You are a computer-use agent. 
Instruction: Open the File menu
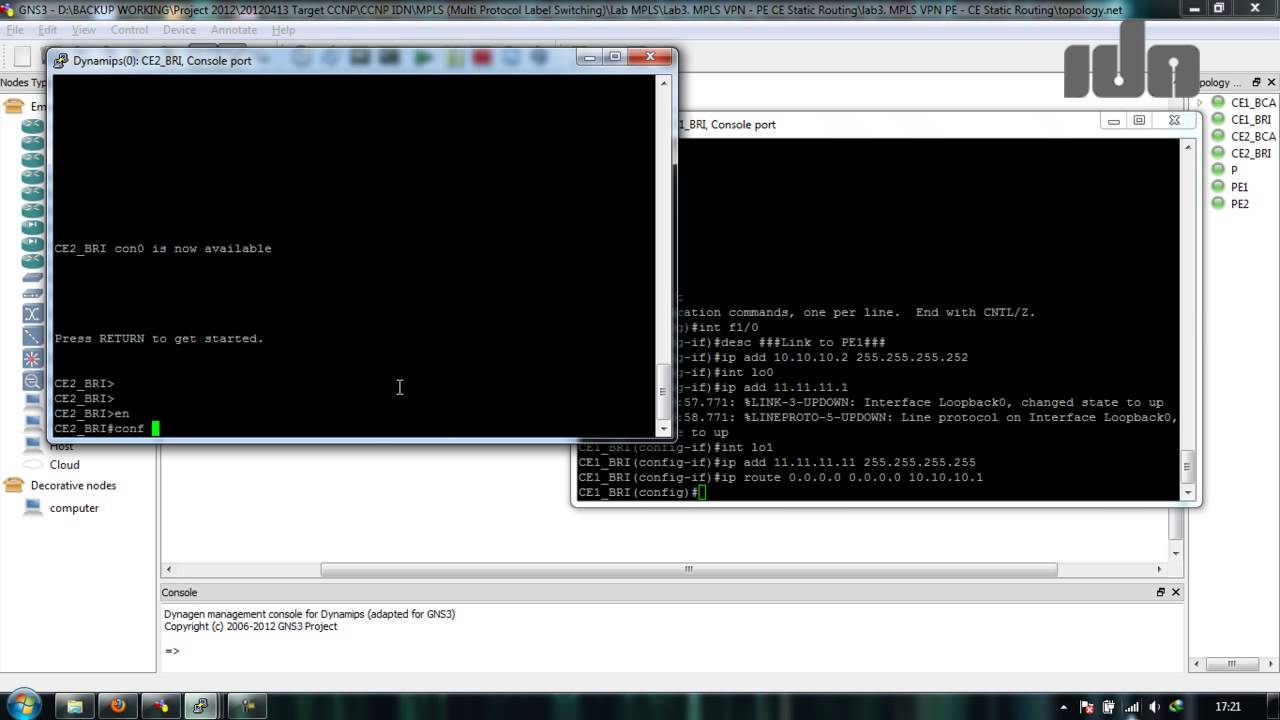(15, 30)
